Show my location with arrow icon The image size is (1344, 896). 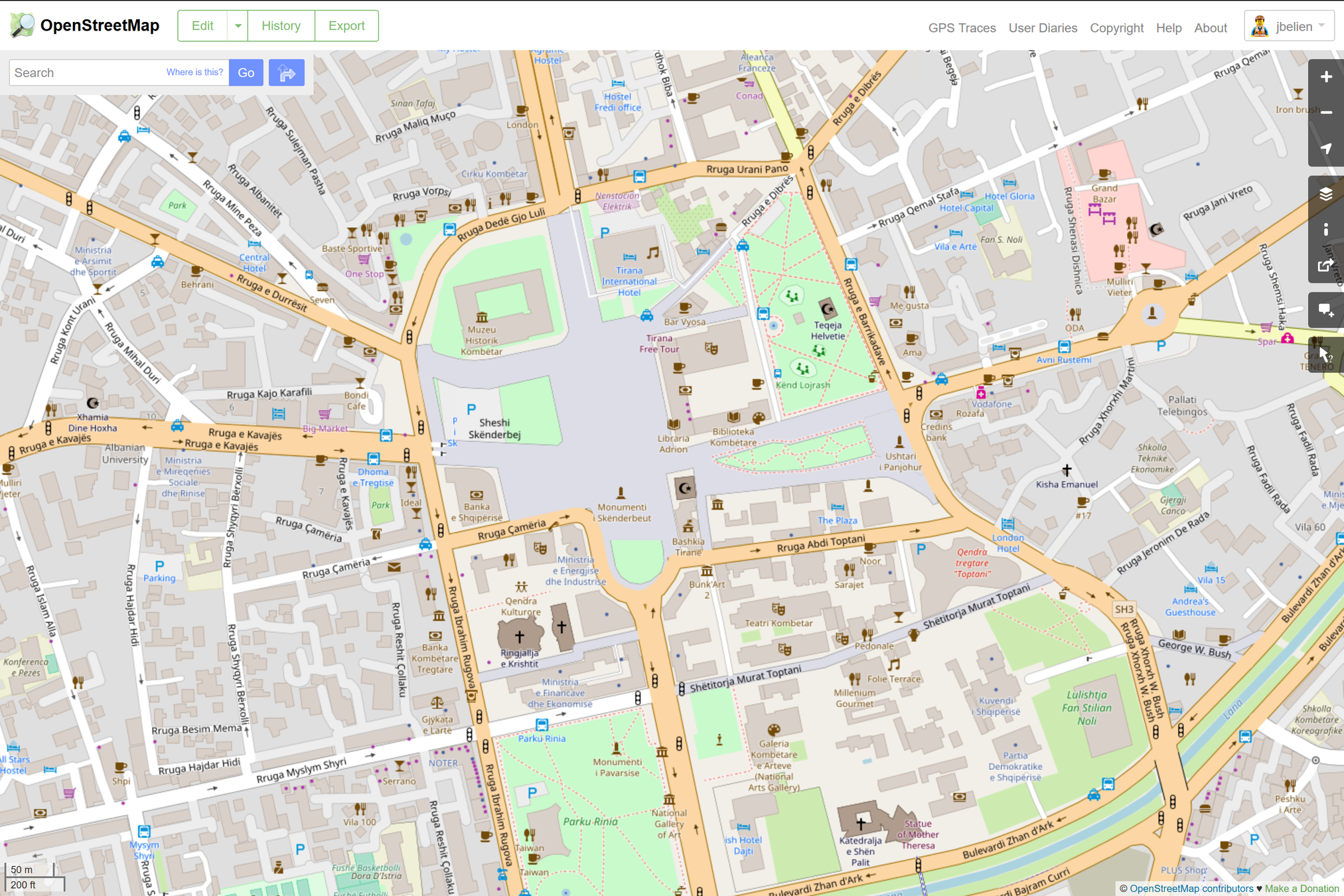(x=1325, y=149)
